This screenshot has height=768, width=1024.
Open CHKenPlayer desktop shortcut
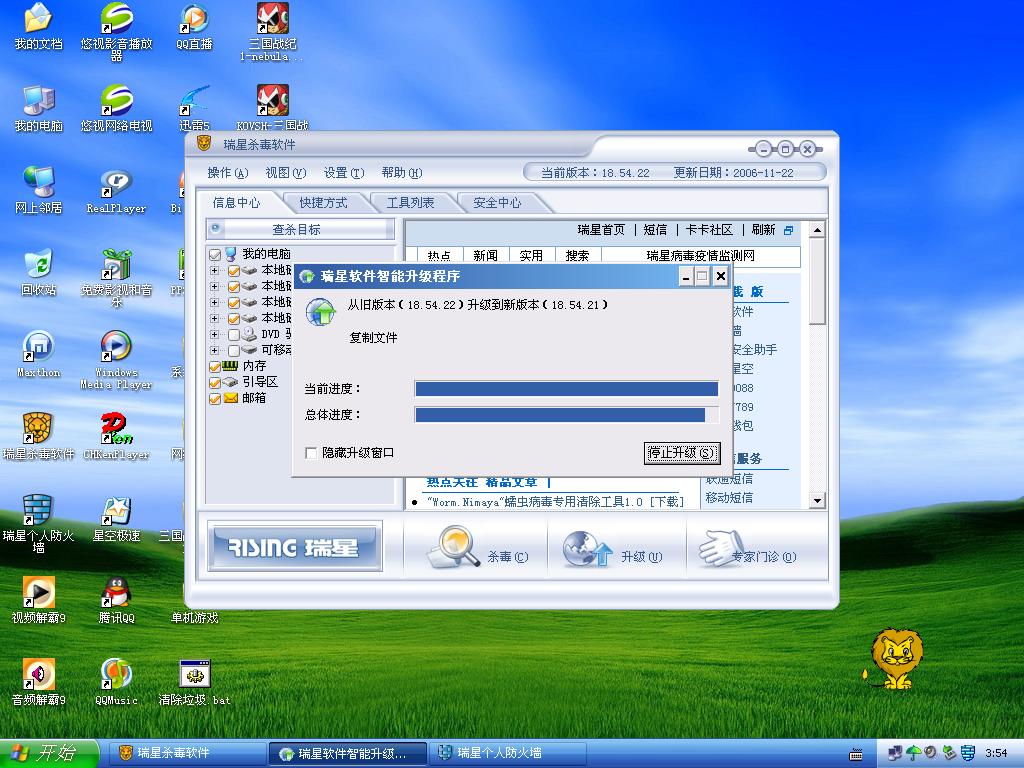[x=116, y=436]
